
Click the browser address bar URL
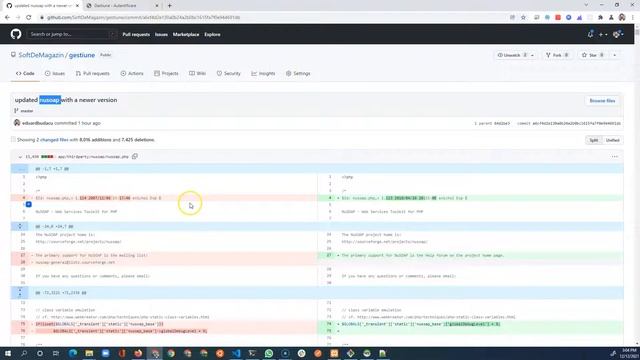pyautogui.click(x=143, y=18)
